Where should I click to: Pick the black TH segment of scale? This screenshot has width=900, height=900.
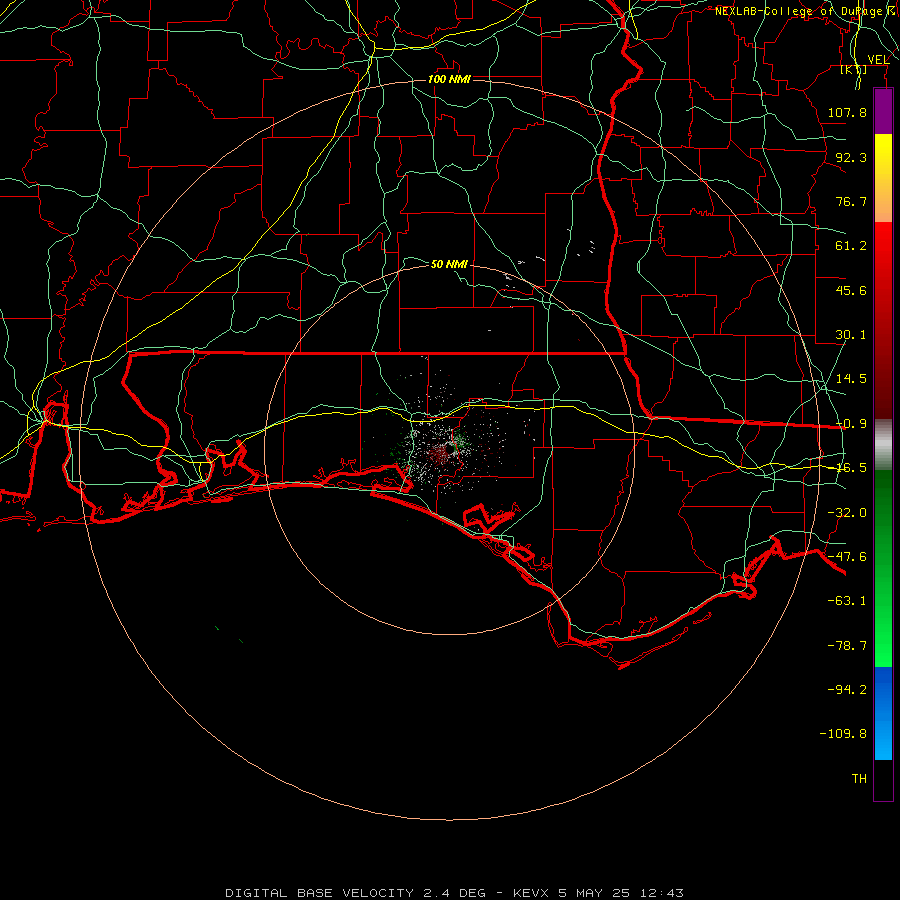(883, 779)
